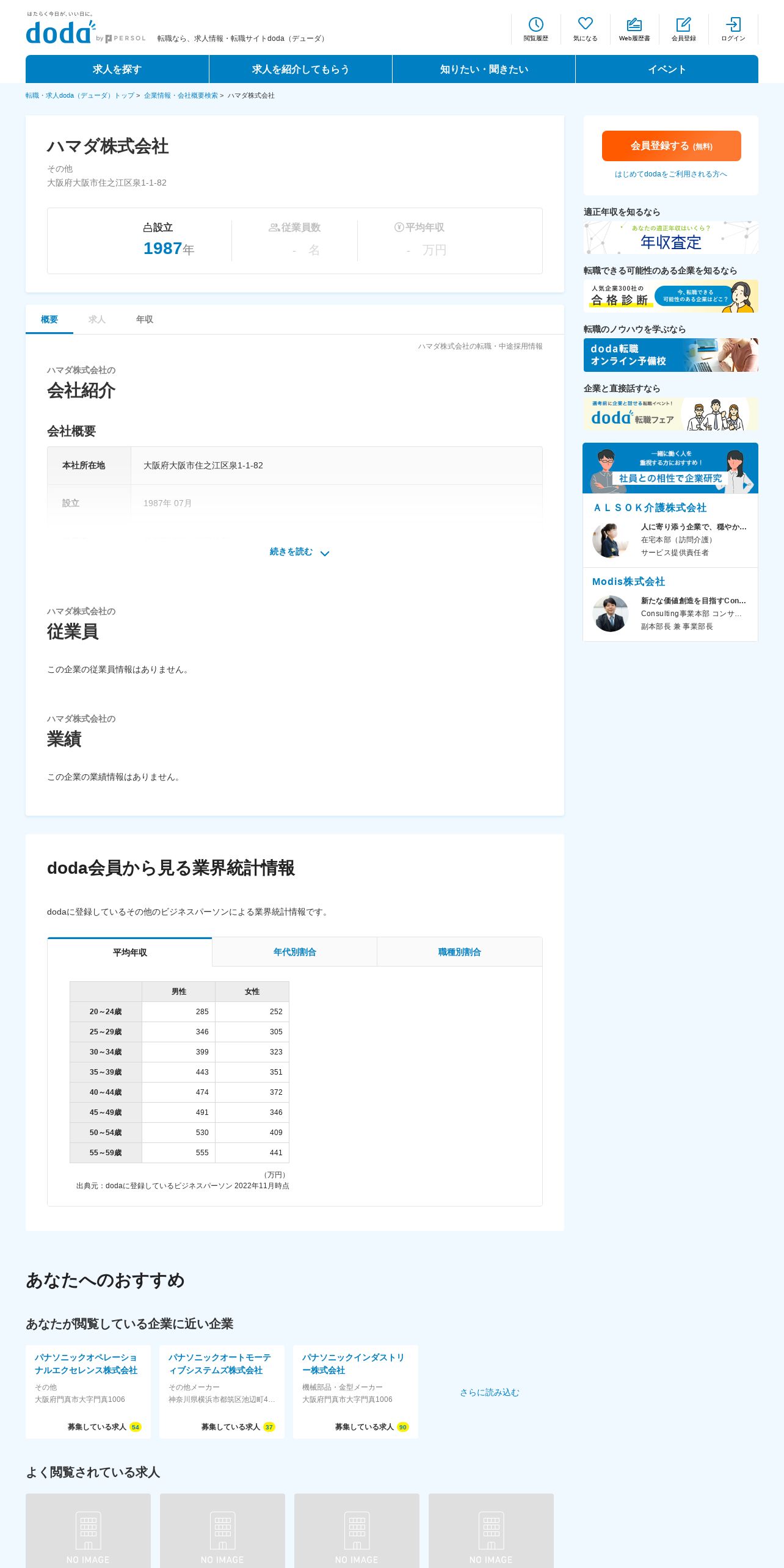Viewport: 784px width, 1568px height.
Task: Click 人に寄り添う企業で ALSOK headline
Action: point(694,527)
